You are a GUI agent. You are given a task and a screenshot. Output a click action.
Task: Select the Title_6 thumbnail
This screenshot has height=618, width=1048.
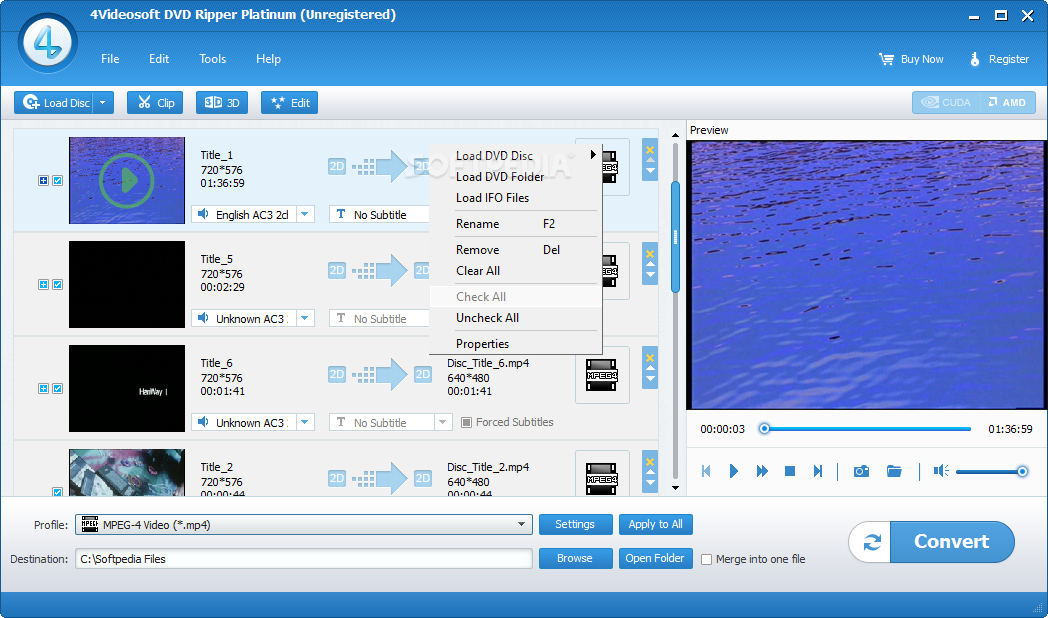click(127, 389)
